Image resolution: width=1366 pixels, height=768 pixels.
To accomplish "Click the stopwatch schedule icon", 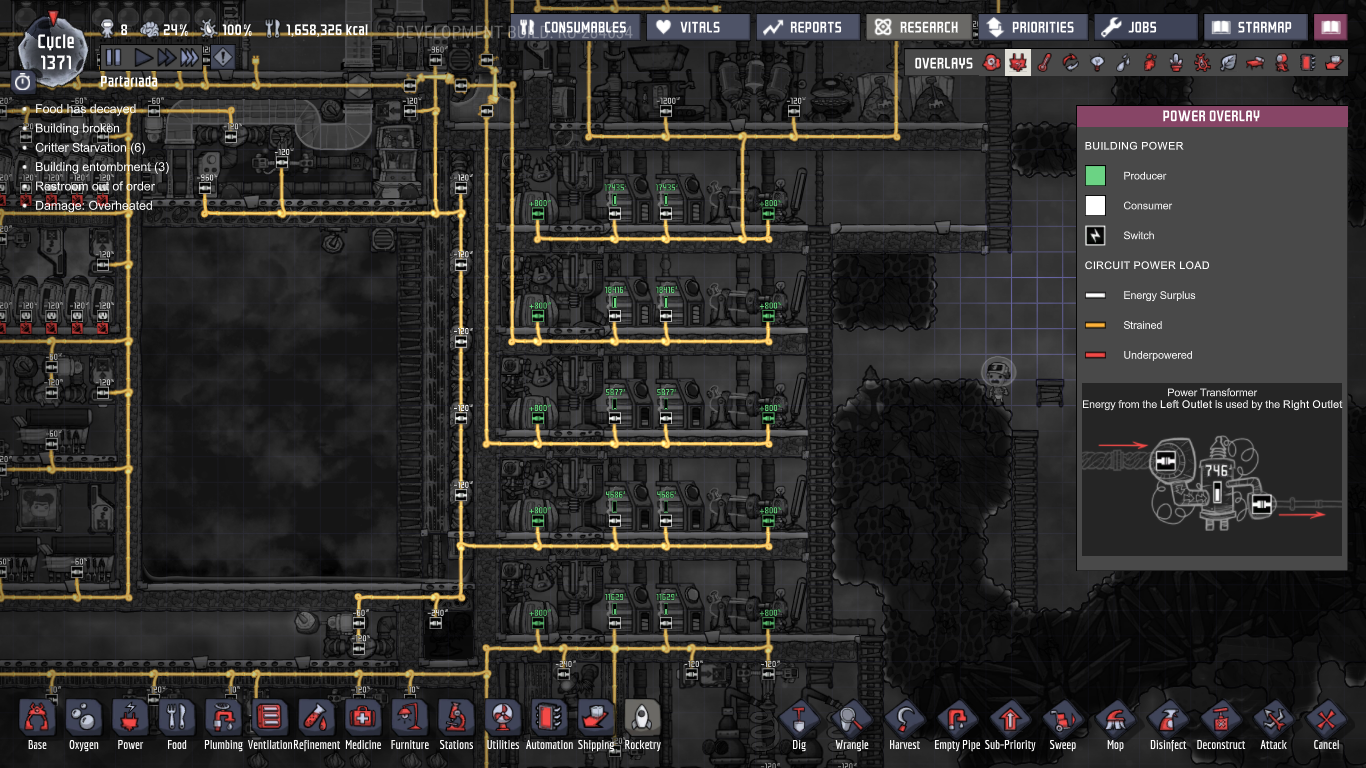I will point(24,81).
